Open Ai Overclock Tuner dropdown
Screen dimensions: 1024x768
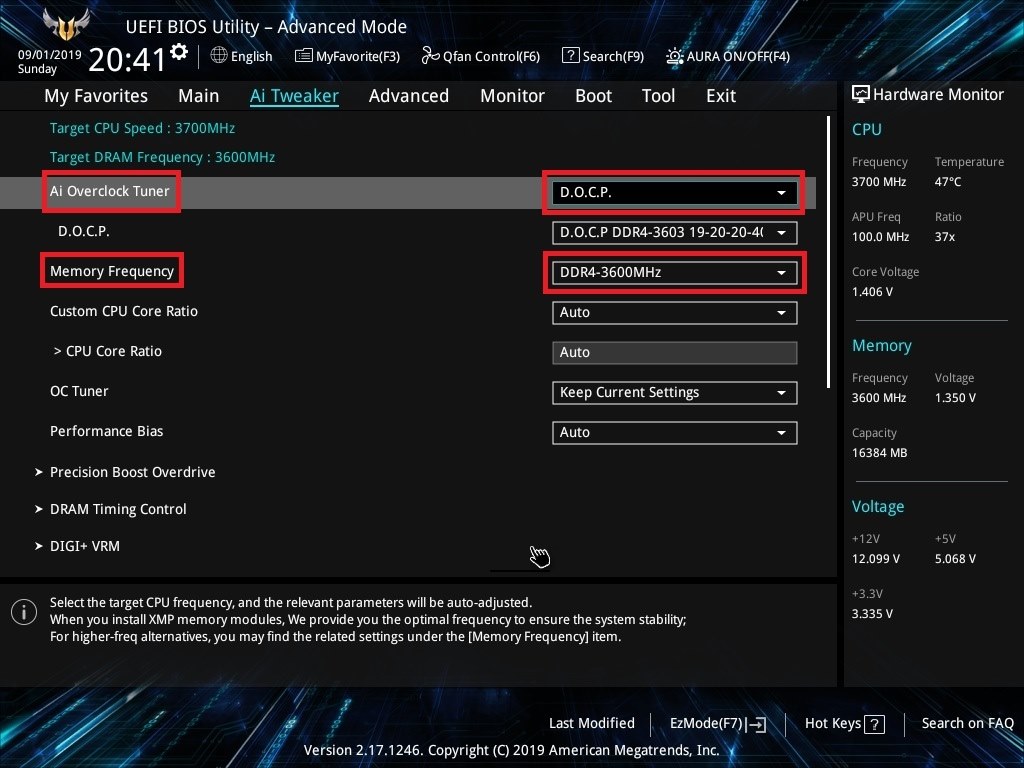click(x=674, y=193)
